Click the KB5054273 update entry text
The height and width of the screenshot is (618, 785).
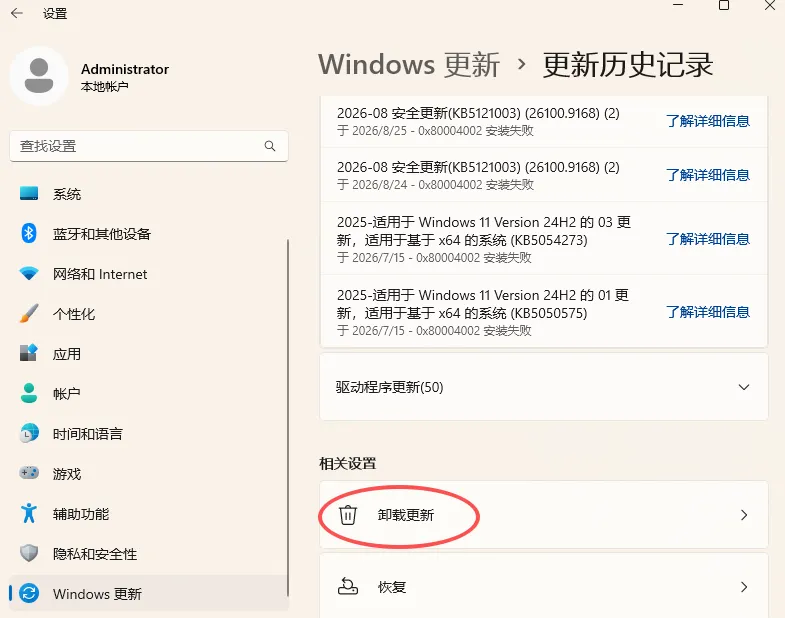(x=483, y=231)
